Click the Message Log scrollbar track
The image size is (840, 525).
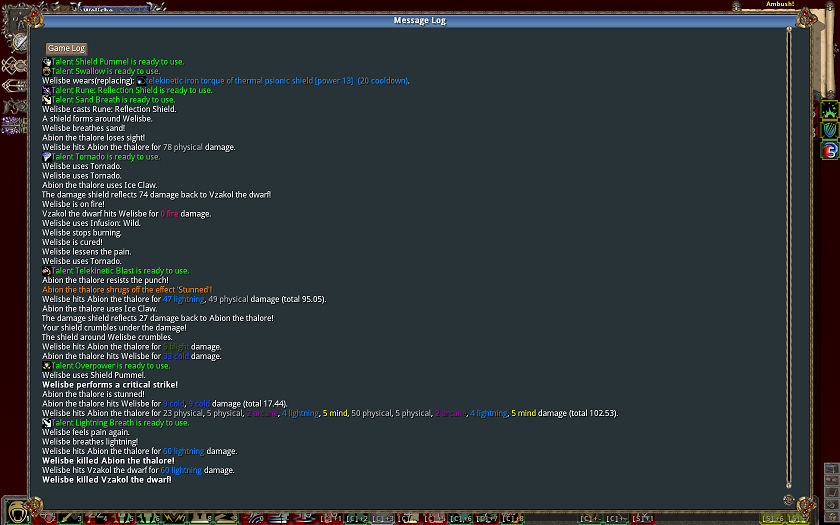tap(789, 257)
